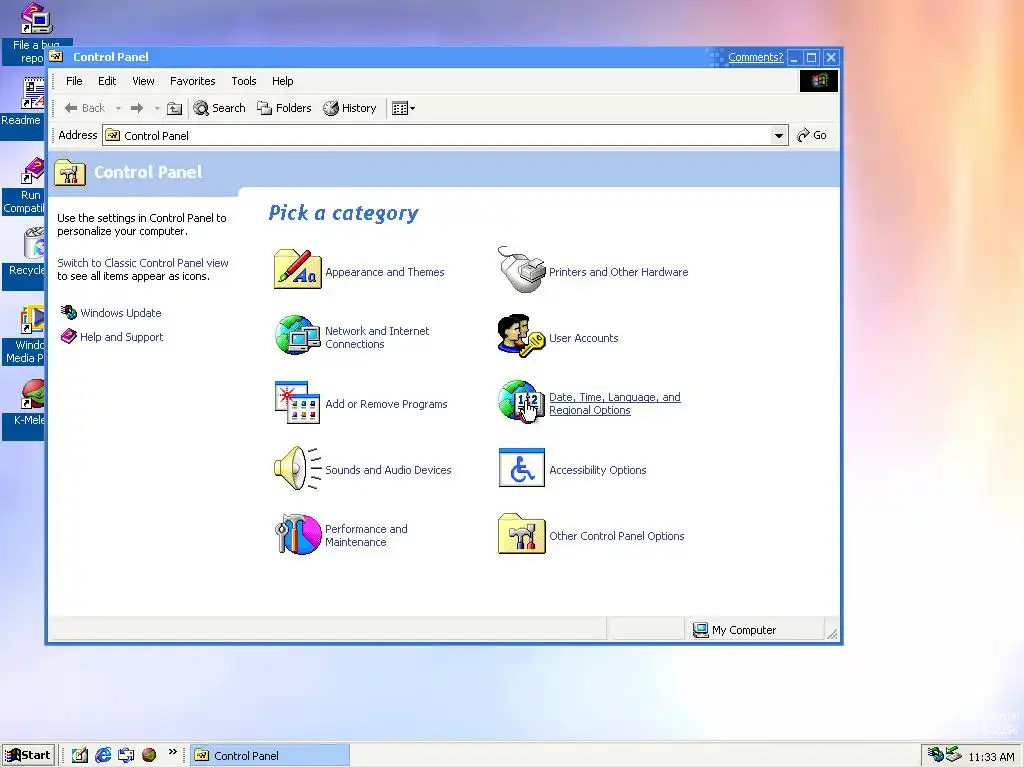
Task: Click the Appearance and Themes text link
Action: tap(385, 272)
